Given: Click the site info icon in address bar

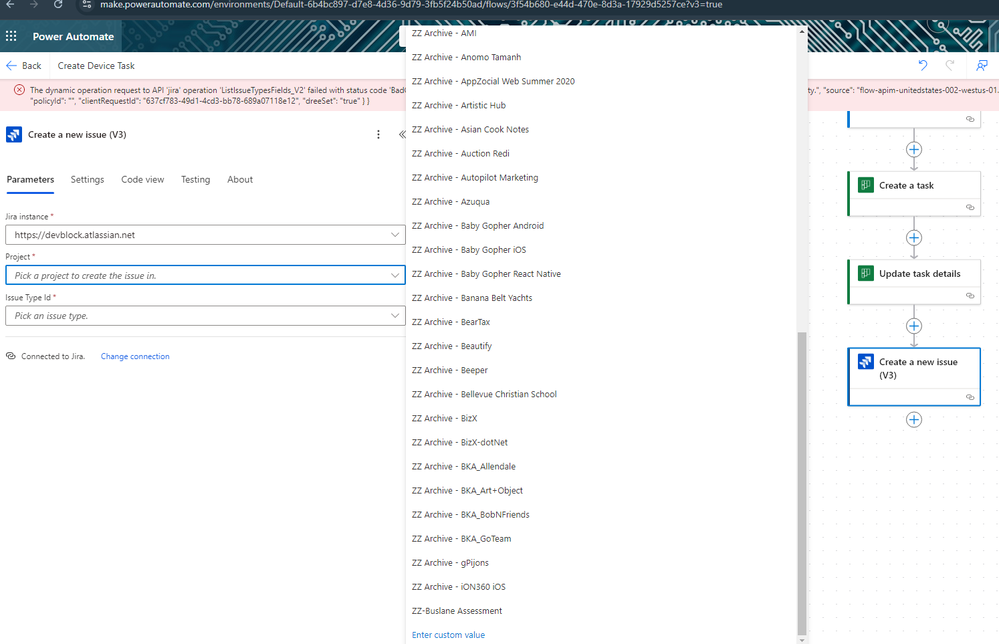Looking at the screenshot, I should tap(87, 4).
